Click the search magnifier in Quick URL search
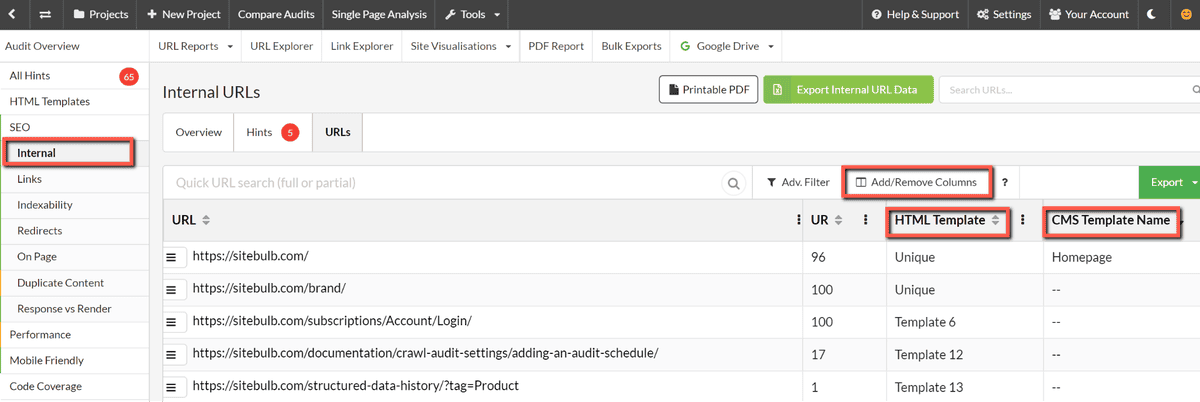The image size is (1200, 402). click(734, 183)
